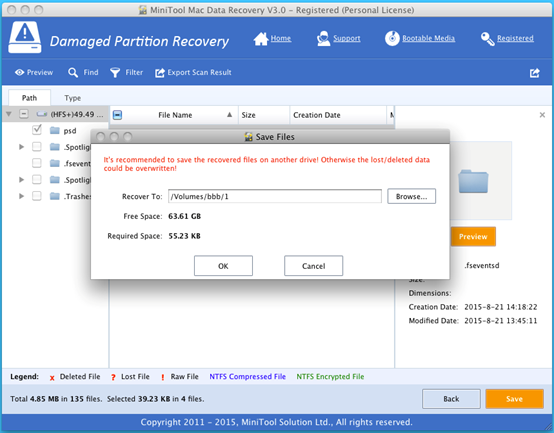
Task: Open the Home link
Action: pos(281,38)
